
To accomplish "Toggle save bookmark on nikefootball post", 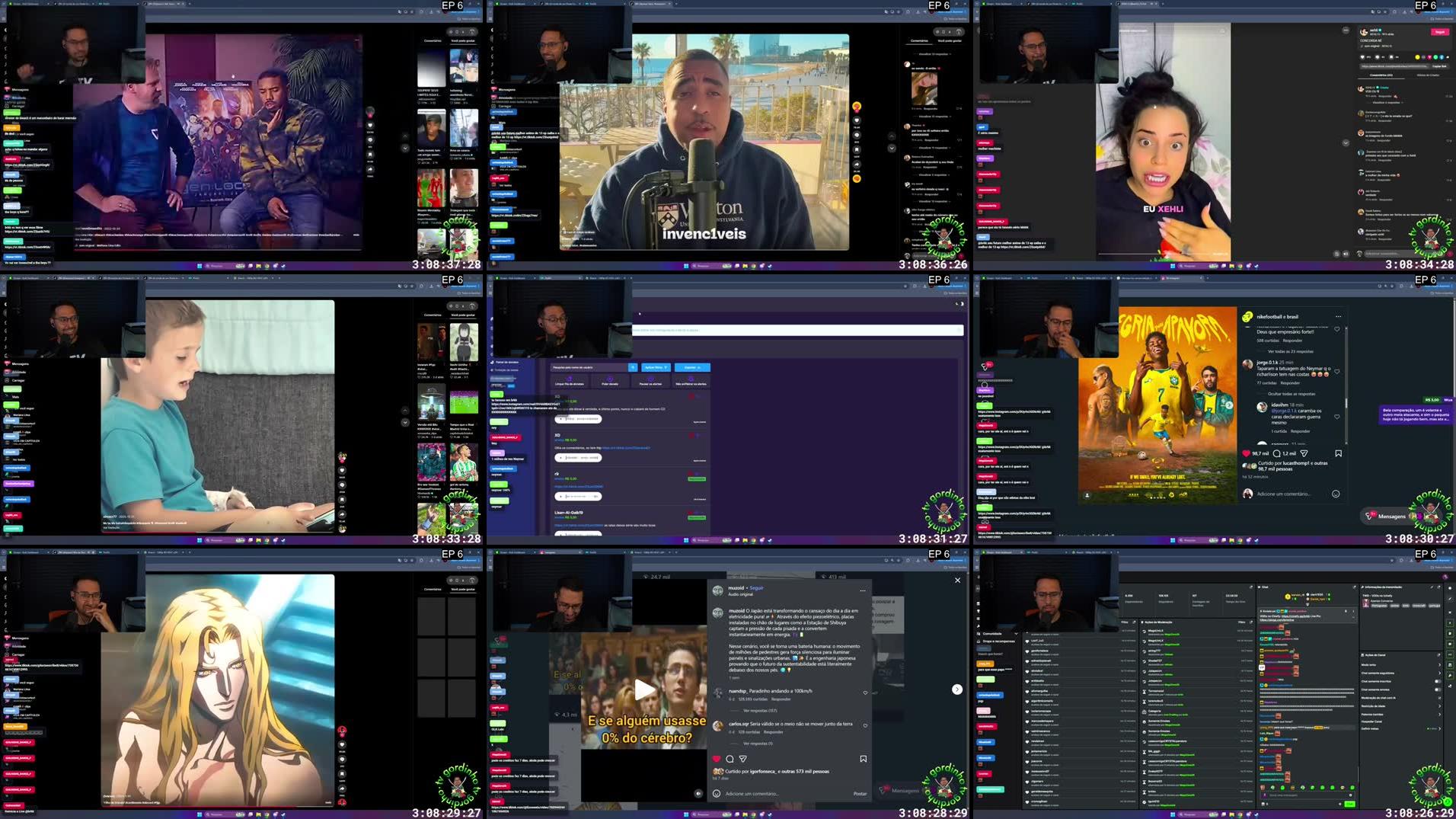I will coord(1338,453).
